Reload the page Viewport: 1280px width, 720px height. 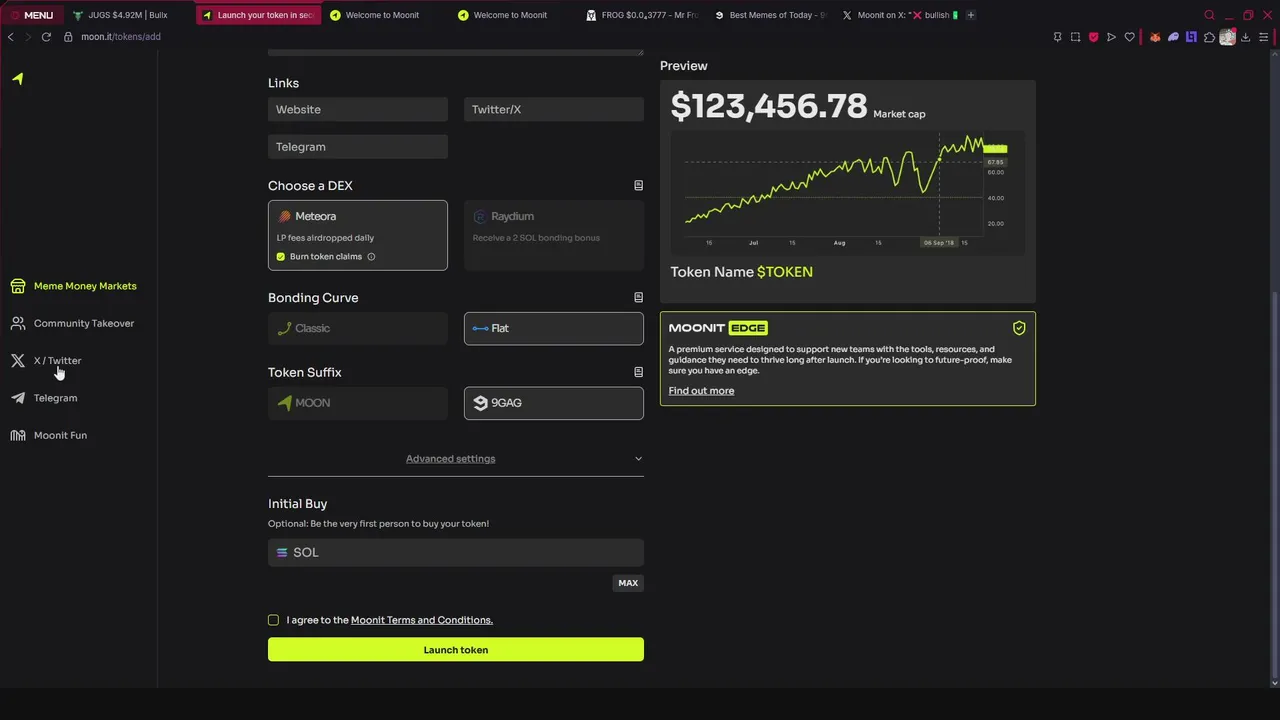pos(46,37)
